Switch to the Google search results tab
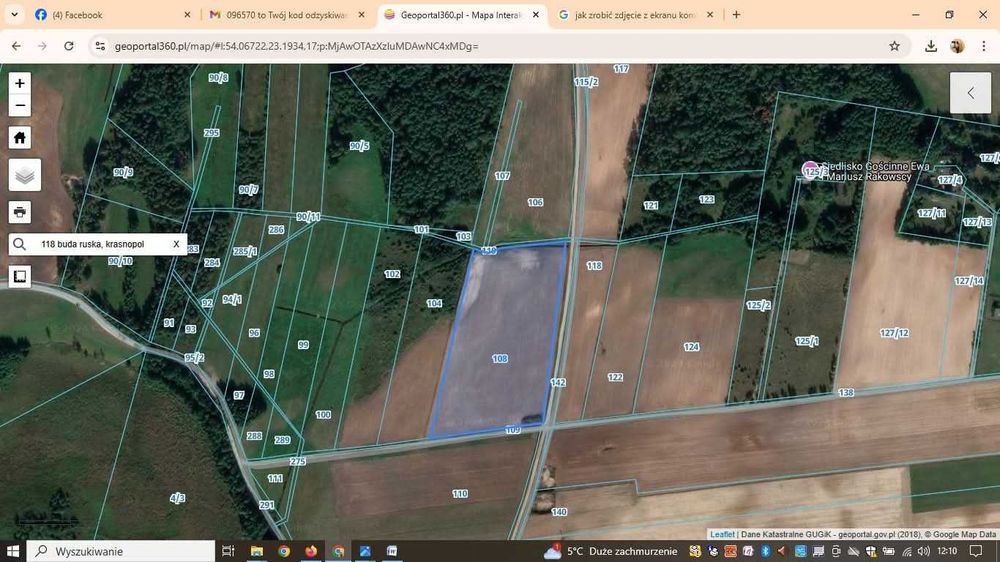The image size is (1000, 562). pyautogui.click(x=635, y=15)
